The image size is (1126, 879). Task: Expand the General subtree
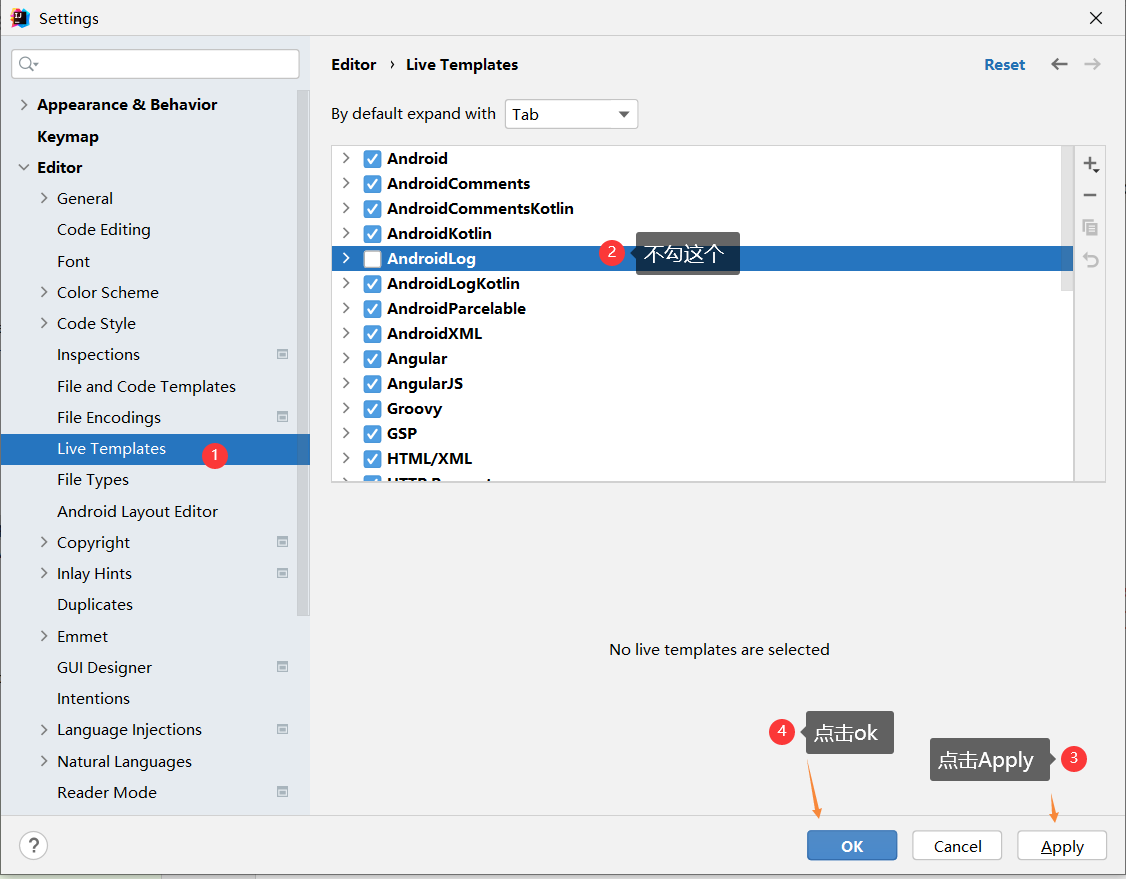click(x=44, y=198)
